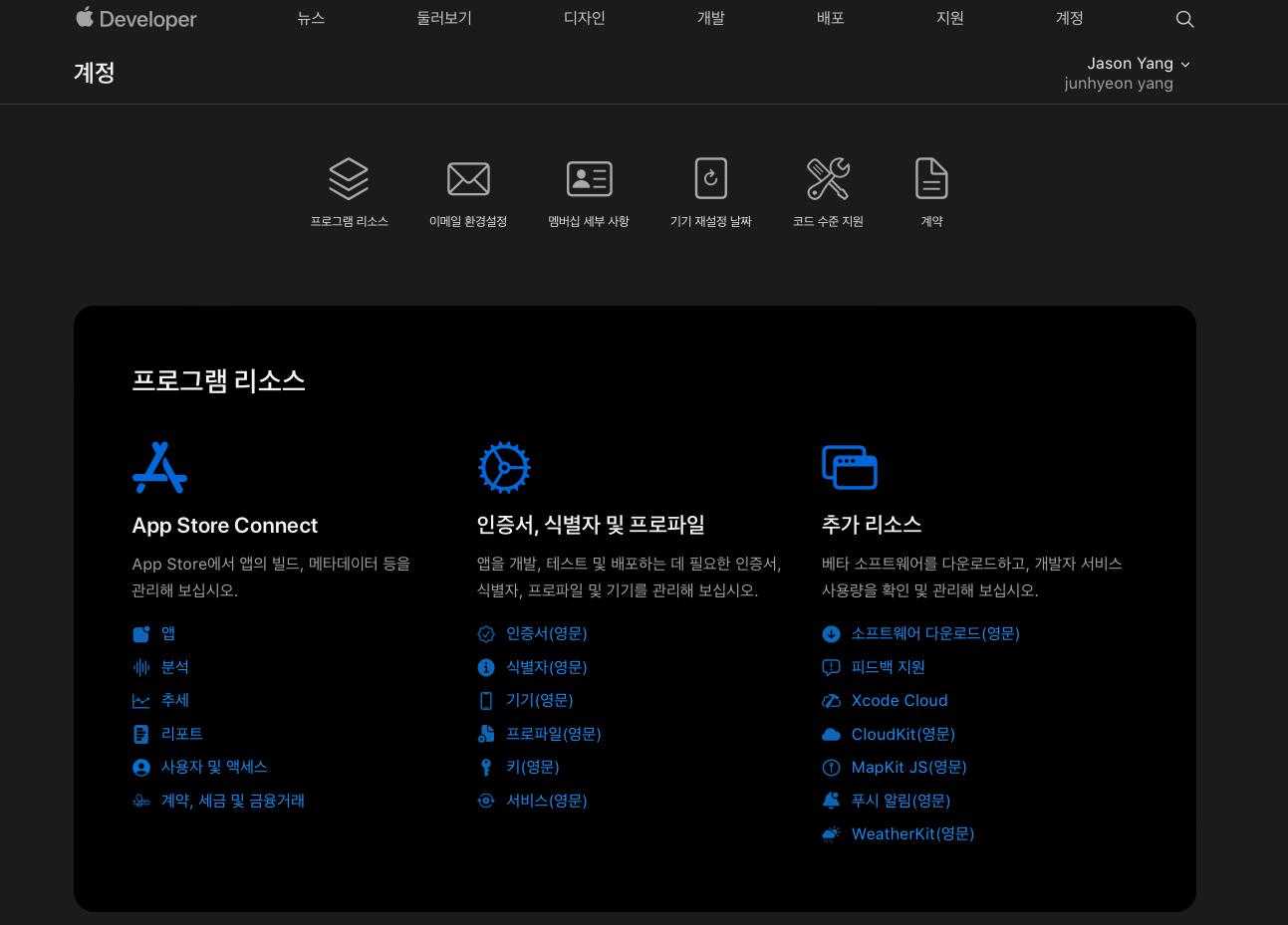Open the 인증서(영문) link
This screenshot has width=1288, height=925.
pyautogui.click(x=547, y=634)
